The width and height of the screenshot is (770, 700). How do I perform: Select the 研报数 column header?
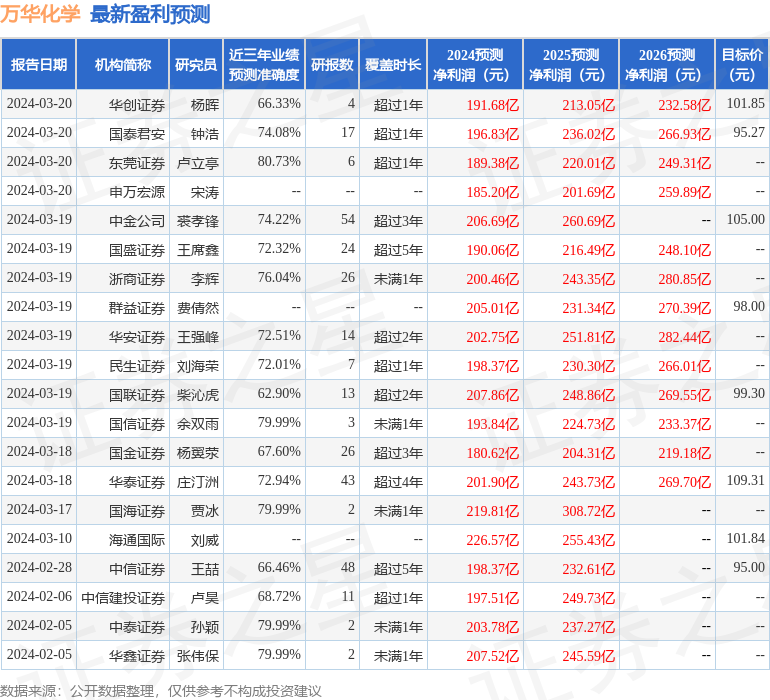click(332, 64)
